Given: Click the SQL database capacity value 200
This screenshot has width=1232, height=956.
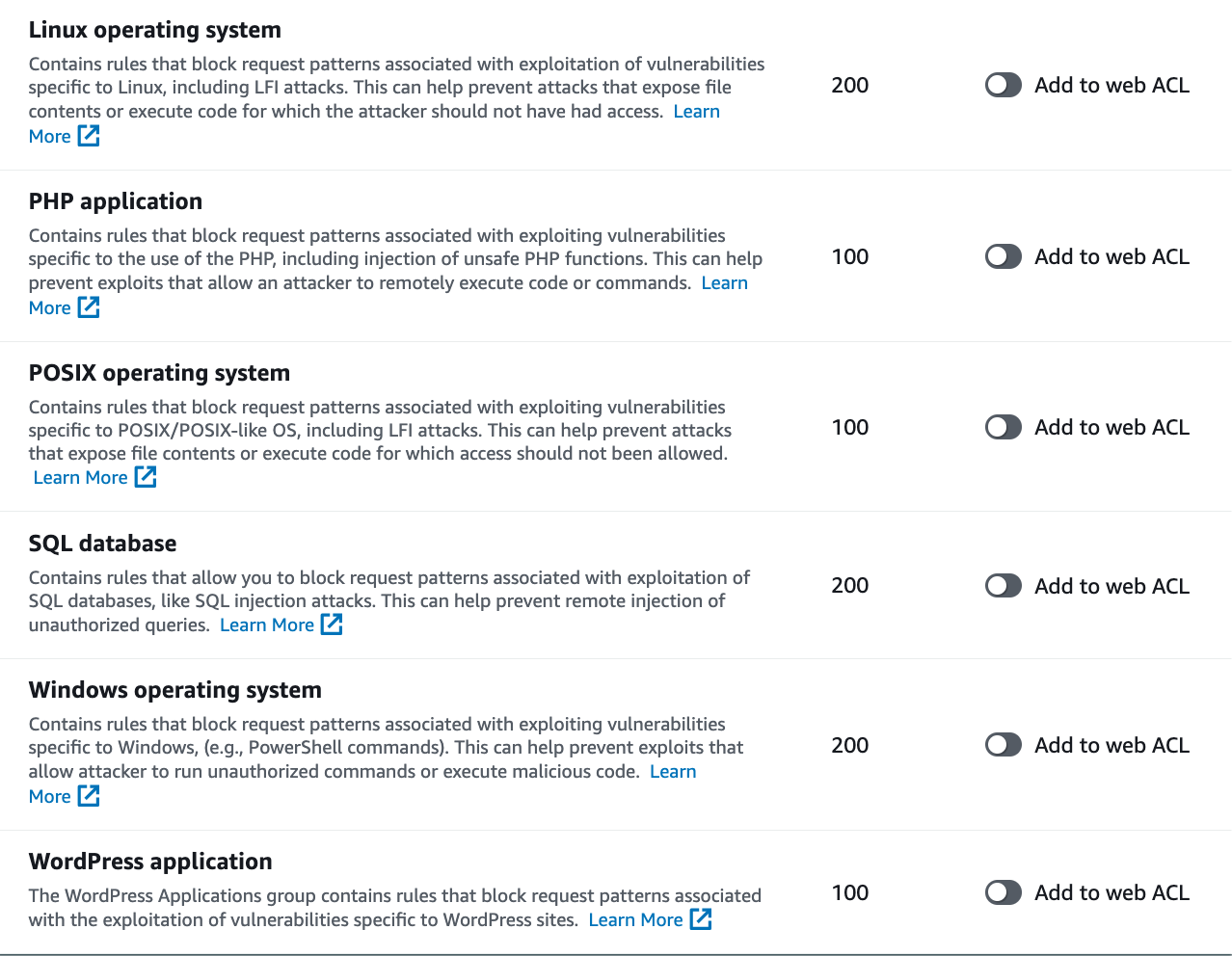Looking at the screenshot, I should (x=849, y=586).
